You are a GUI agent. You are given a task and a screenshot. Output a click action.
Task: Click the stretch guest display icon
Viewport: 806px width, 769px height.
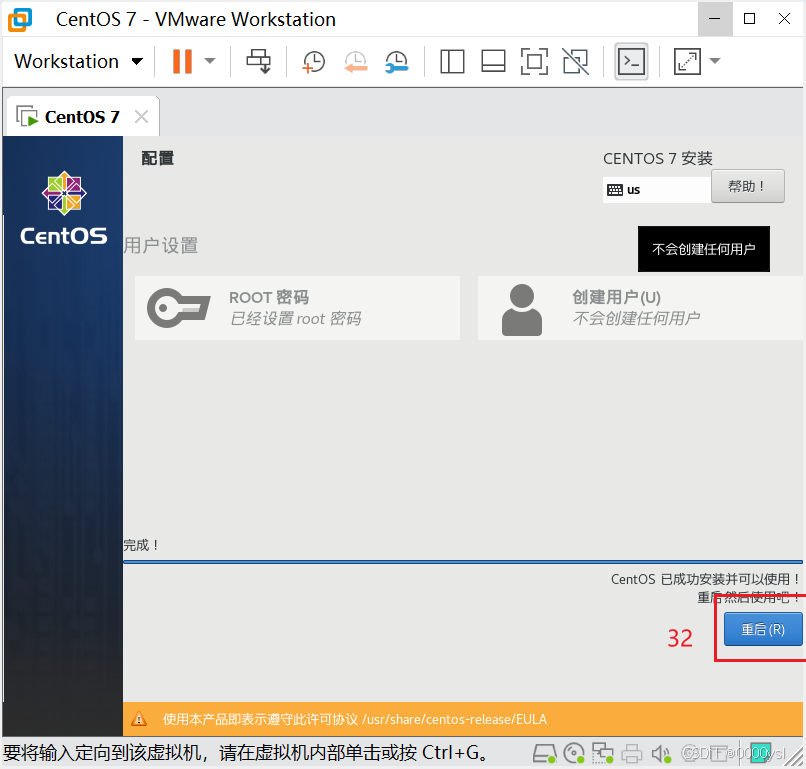point(687,61)
